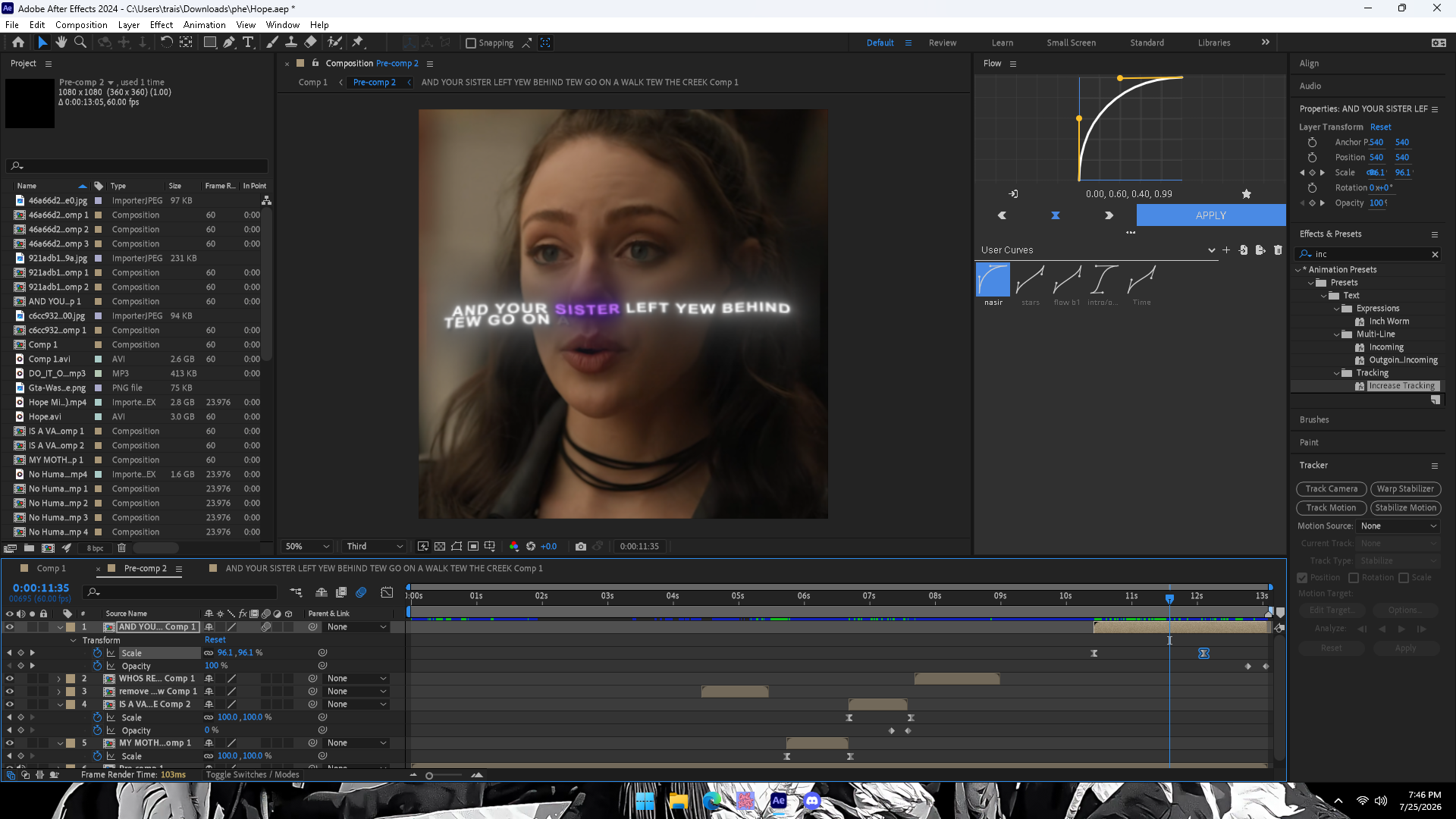The width and height of the screenshot is (1456, 819).
Task: Hide the WHOS RE... Comp 1 layer
Action: point(10,679)
